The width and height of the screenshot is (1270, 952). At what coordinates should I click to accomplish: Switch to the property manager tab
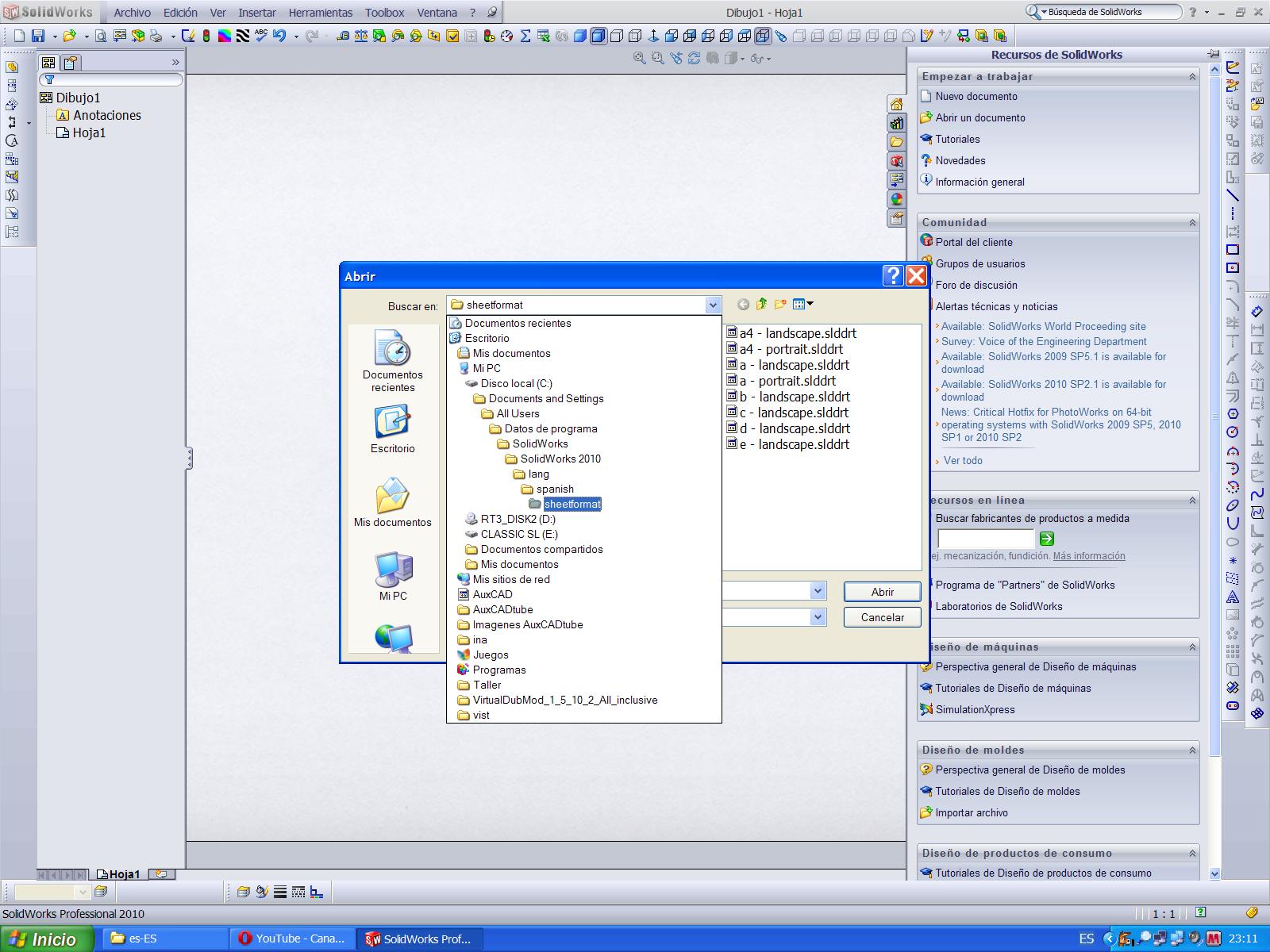70,63
